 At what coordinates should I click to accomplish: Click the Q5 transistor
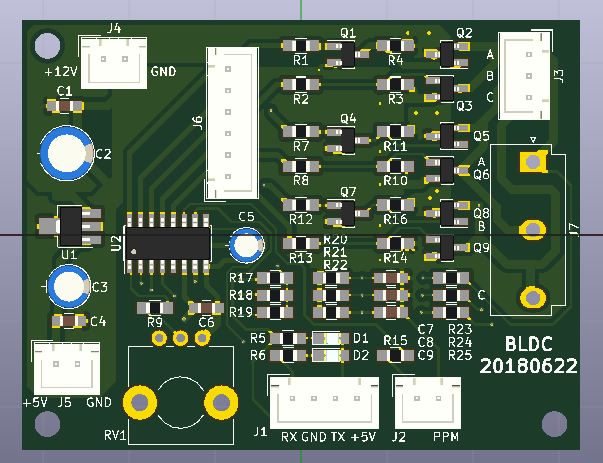pos(447,136)
